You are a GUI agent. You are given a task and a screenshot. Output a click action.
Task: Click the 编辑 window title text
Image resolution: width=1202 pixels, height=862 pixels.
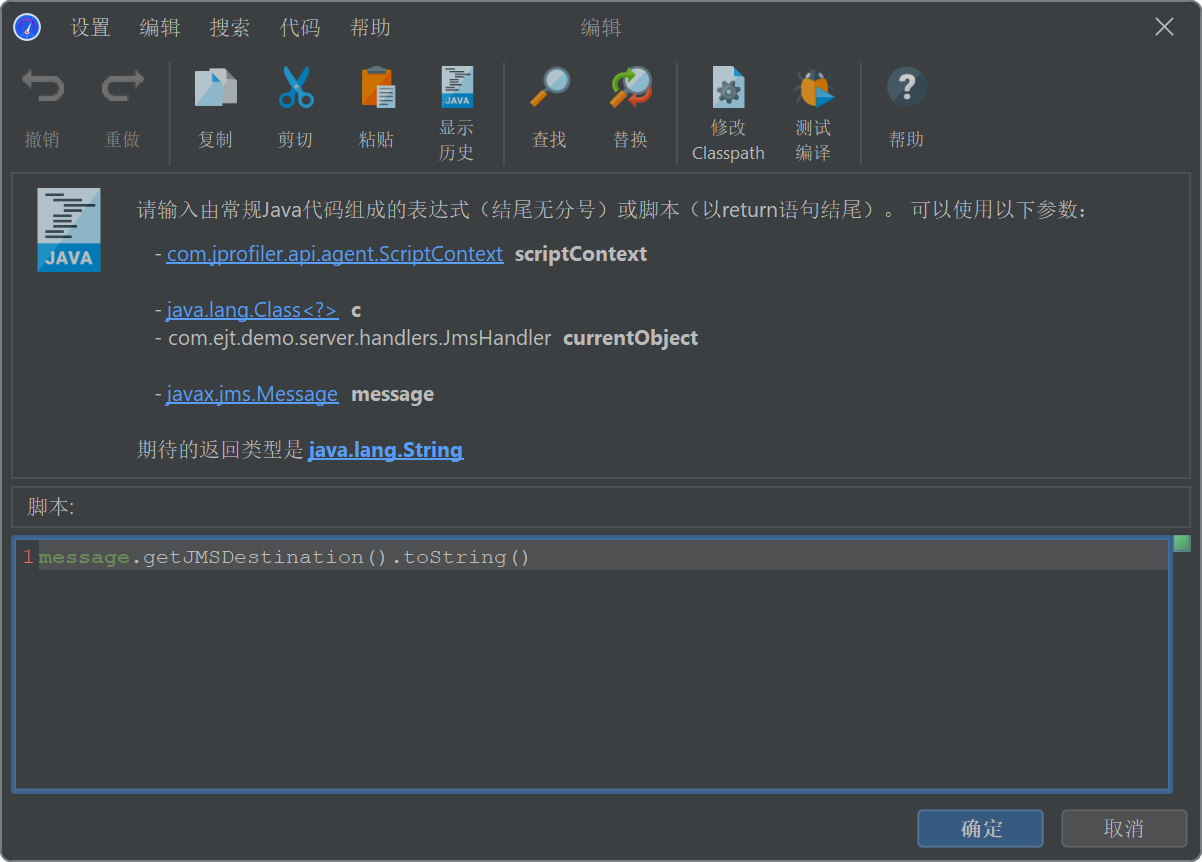click(601, 28)
